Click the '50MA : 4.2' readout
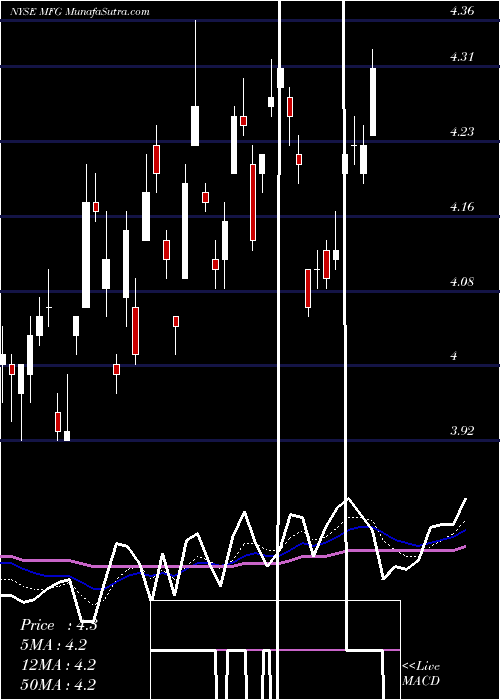 58,685
